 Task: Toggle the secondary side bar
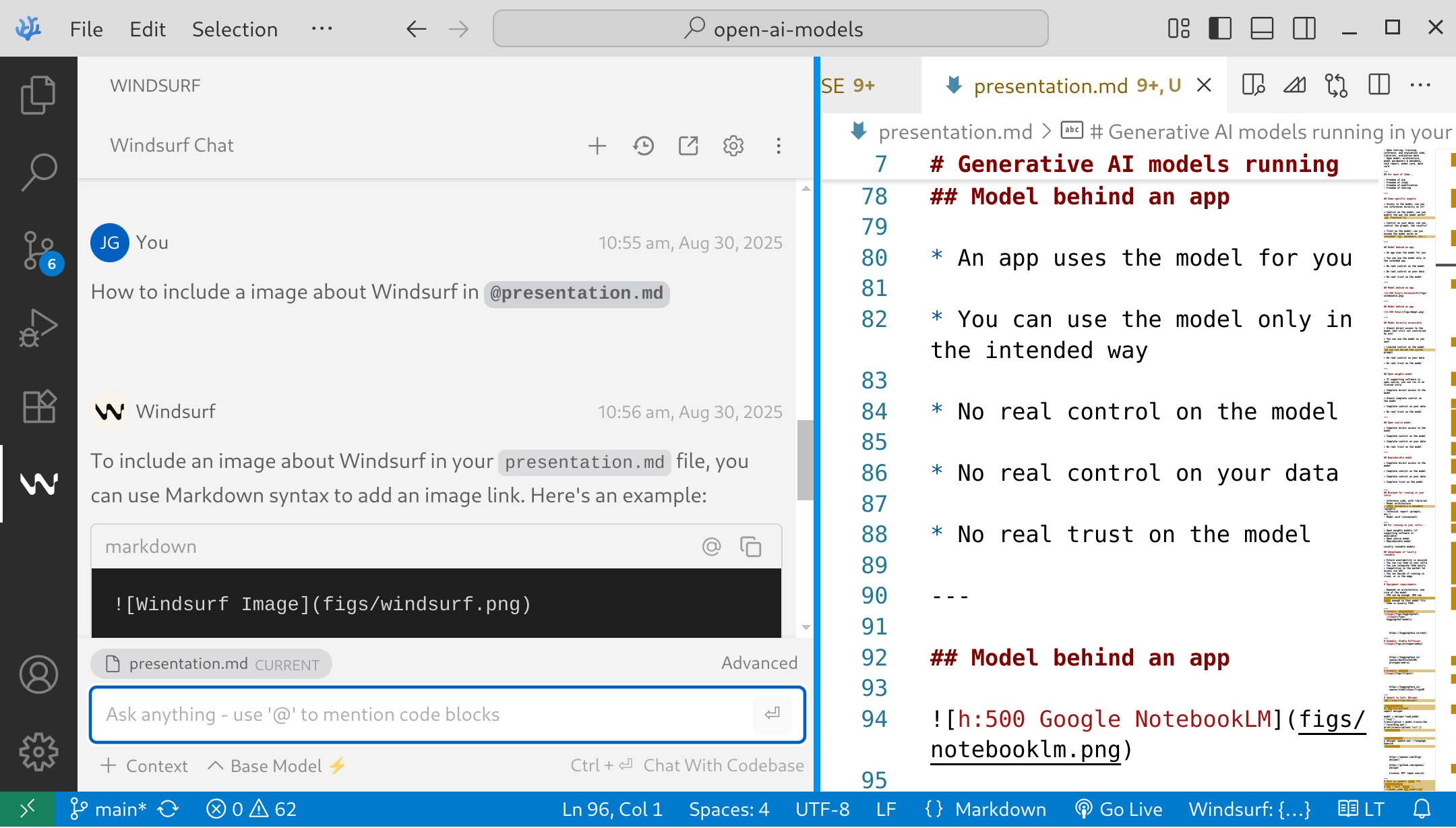[x=1304, y=28]
